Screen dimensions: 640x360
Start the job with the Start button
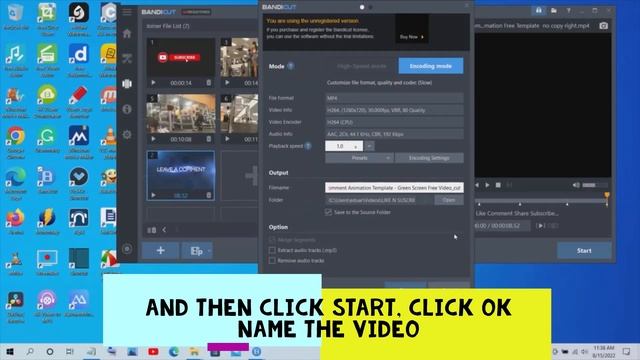pos(584,251)
